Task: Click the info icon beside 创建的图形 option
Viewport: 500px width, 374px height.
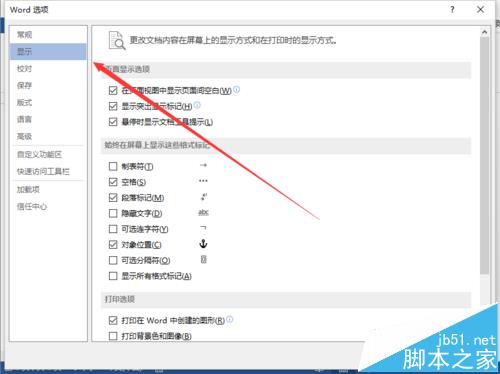Action: [229, 320]
